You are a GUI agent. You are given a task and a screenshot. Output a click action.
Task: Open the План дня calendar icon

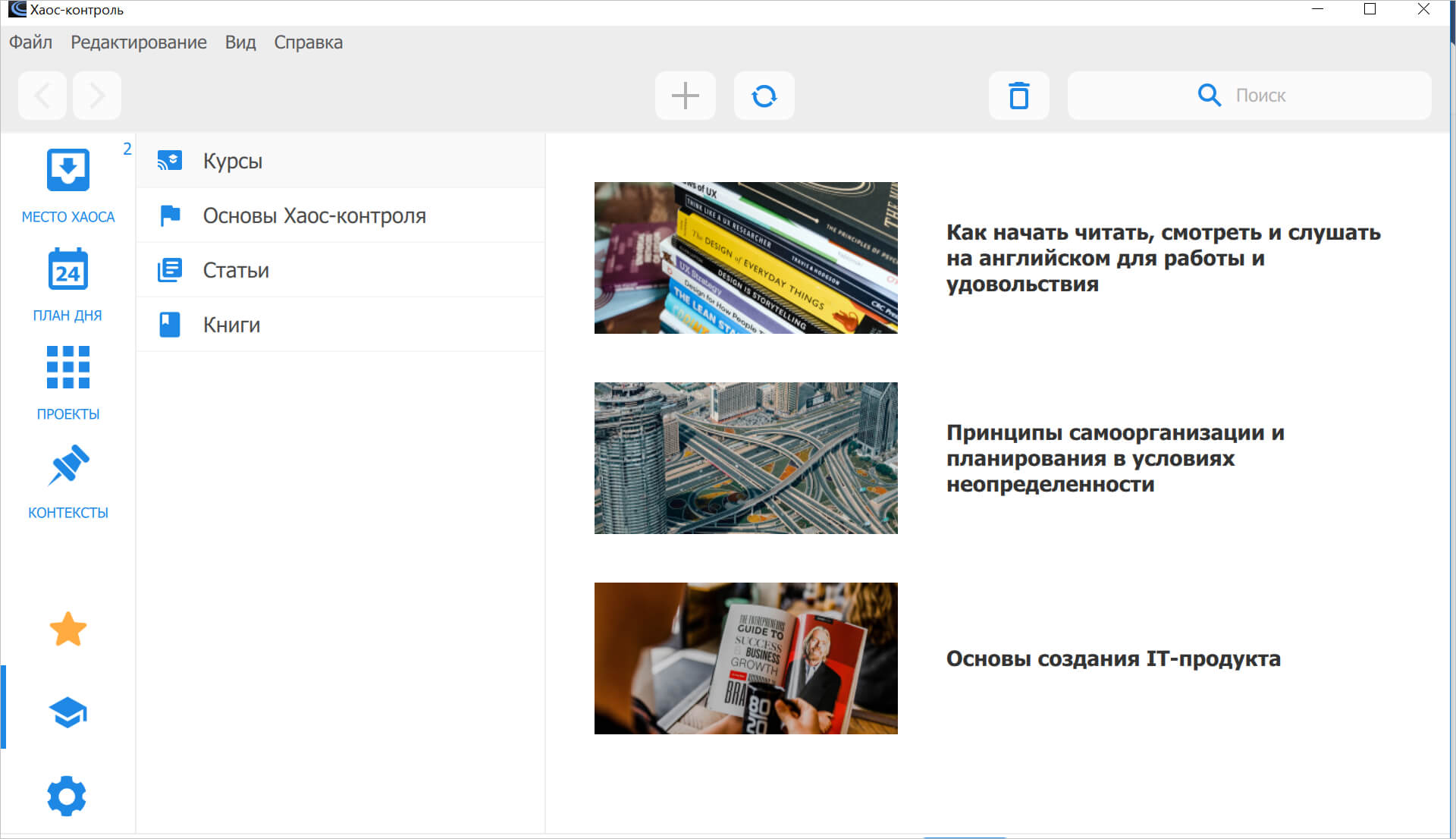pos(68,269)
